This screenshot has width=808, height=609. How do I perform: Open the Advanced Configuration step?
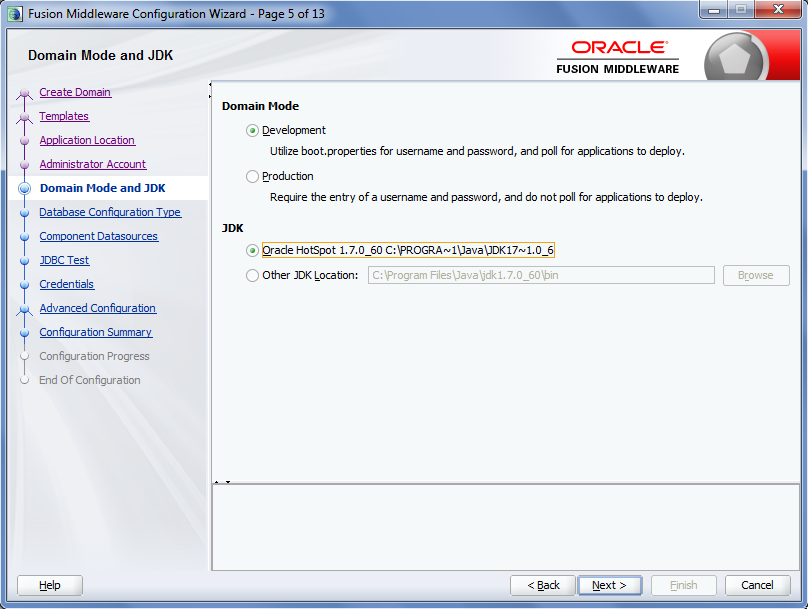(x=98, y=308)
